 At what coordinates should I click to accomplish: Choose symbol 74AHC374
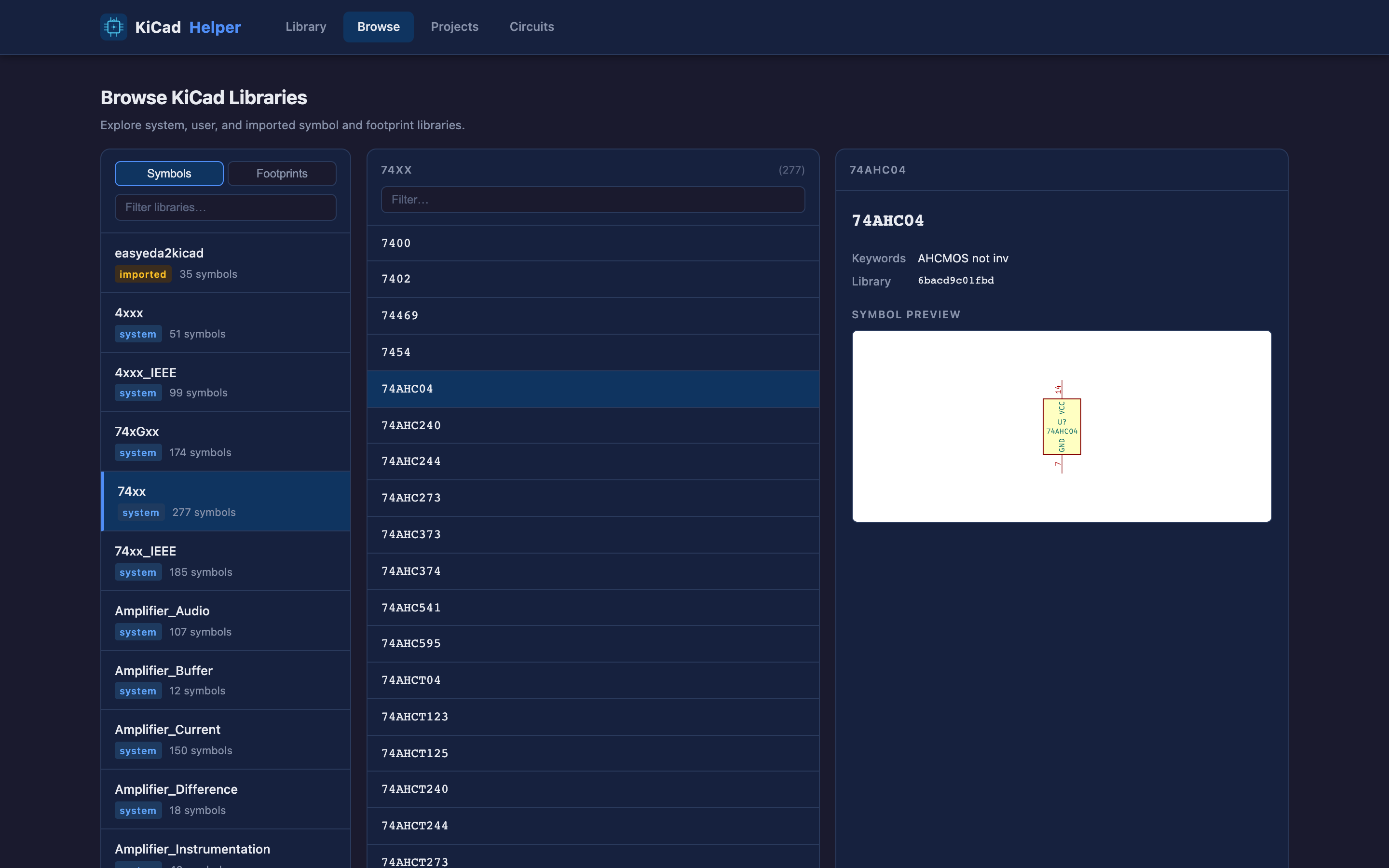click(x=593, y=572)
